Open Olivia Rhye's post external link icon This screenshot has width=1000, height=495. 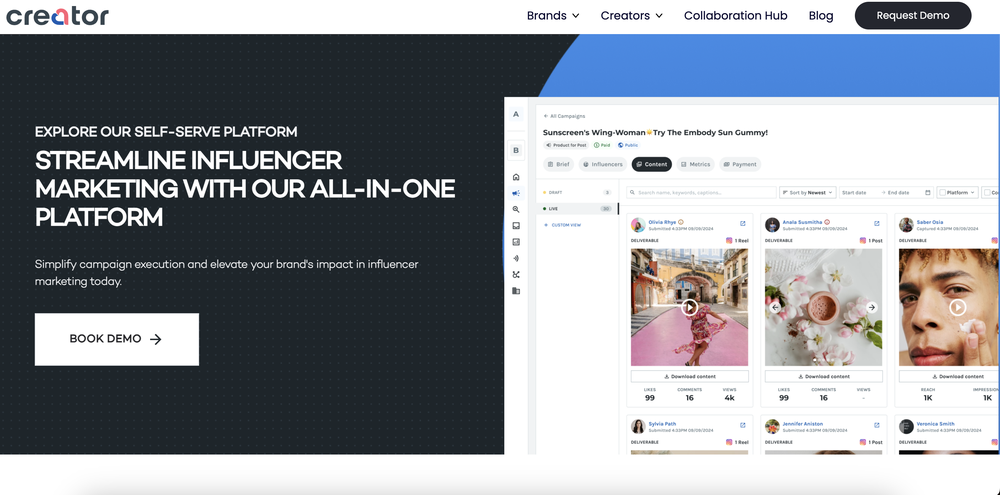742,223
